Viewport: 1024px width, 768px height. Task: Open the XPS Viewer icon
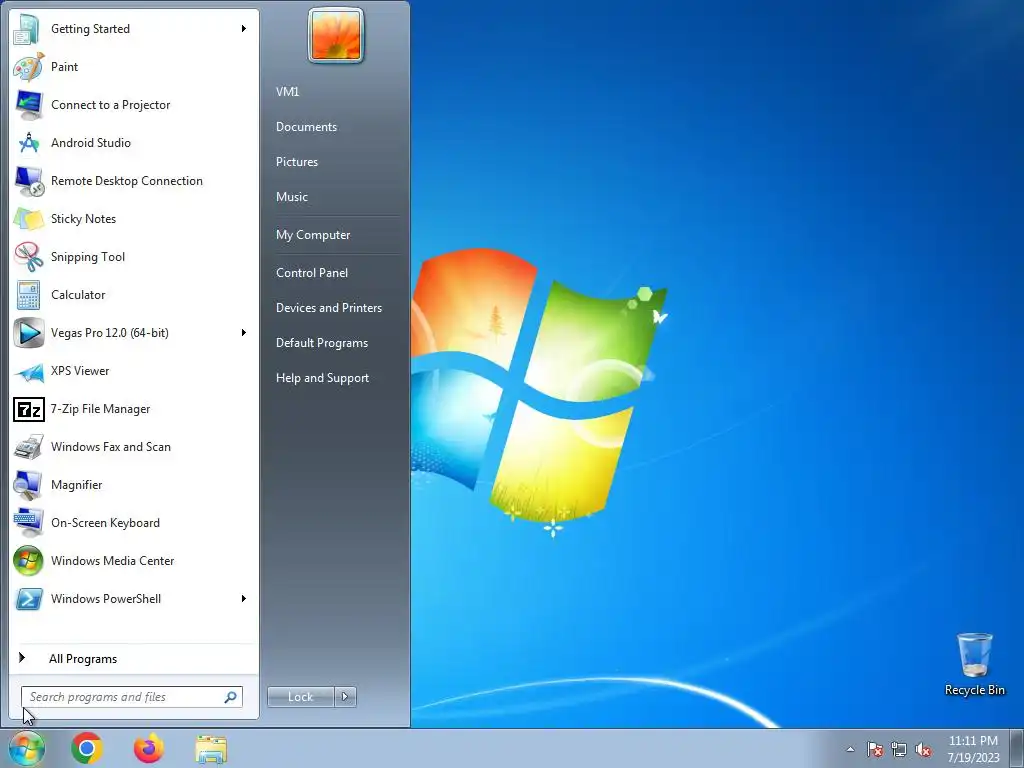29,371
